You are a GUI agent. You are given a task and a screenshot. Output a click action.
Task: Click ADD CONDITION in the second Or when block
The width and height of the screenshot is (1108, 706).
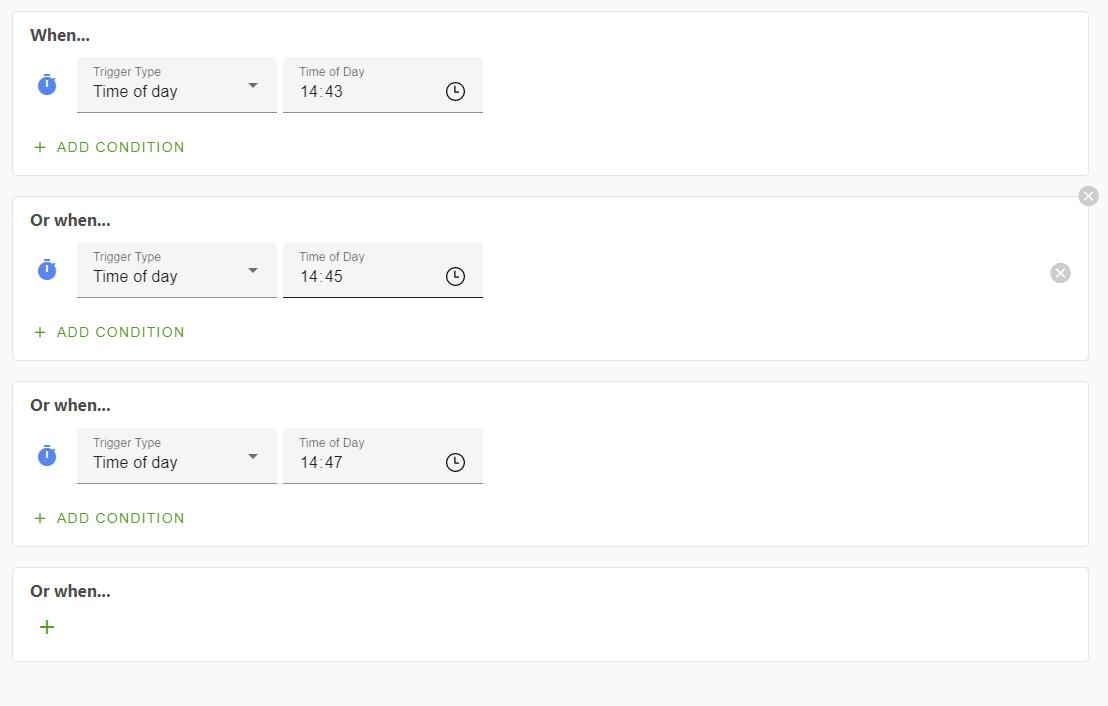coord(117,332)
